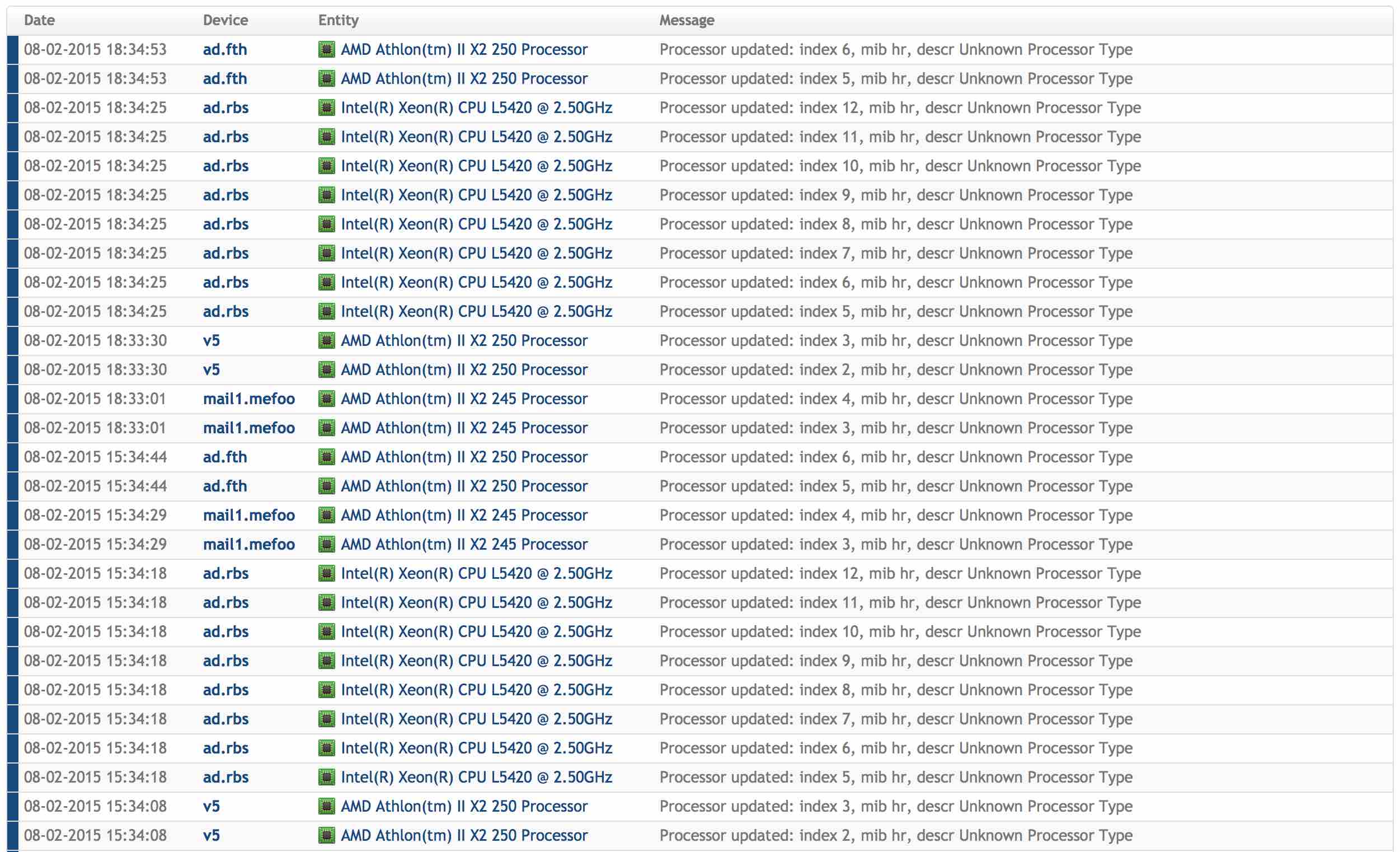Image resolution: width=1400 pixels, height=852 pixels.
Task: Open device ad.rbs in 18:34:25 index 12 row
Action: tap(225, 107)
